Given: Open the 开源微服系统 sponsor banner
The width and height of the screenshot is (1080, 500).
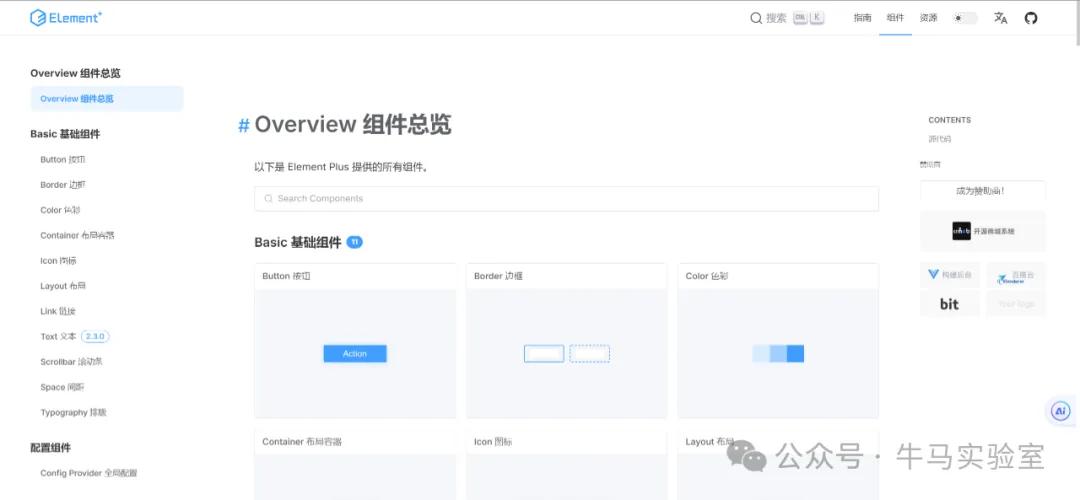Looking at the screenshot, I should 983,231.
